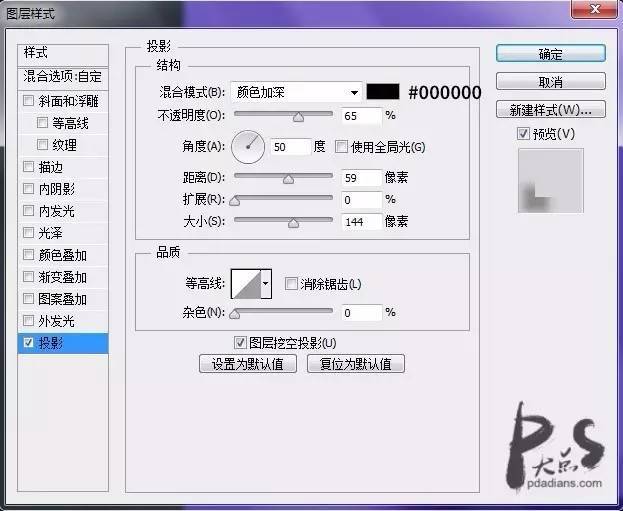
Task: Select 混合选项:自定 in the list
Action: 63,77
